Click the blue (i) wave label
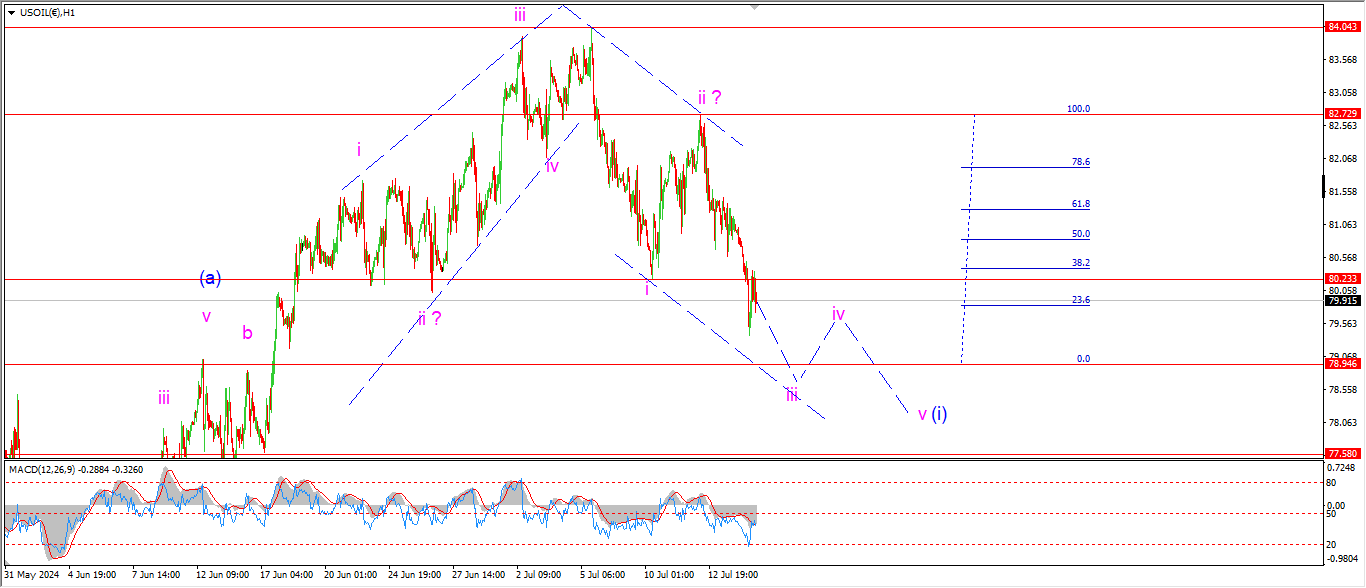 coord(939,413)
